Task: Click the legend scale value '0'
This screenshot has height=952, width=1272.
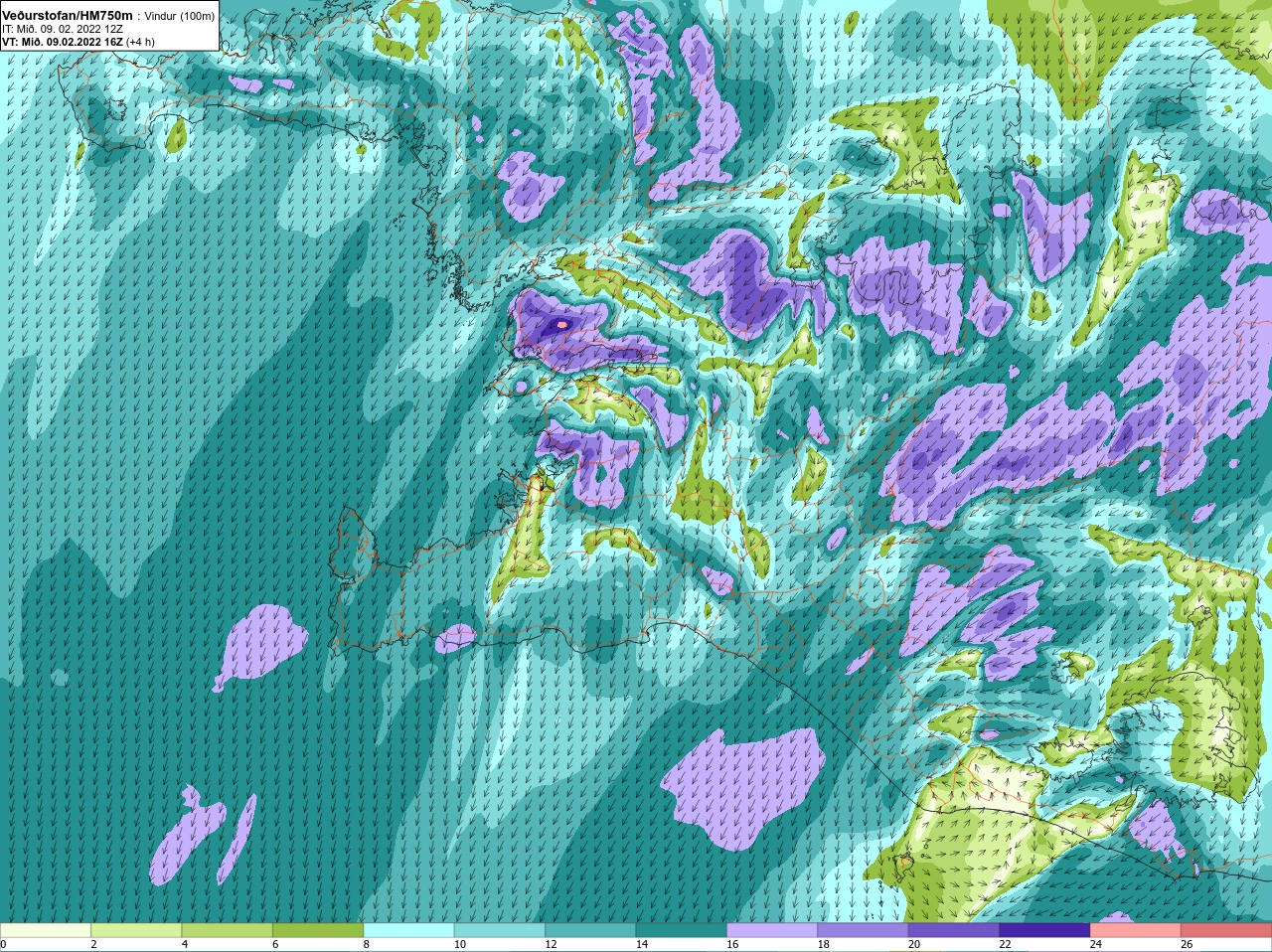Action: click(3, 945)
